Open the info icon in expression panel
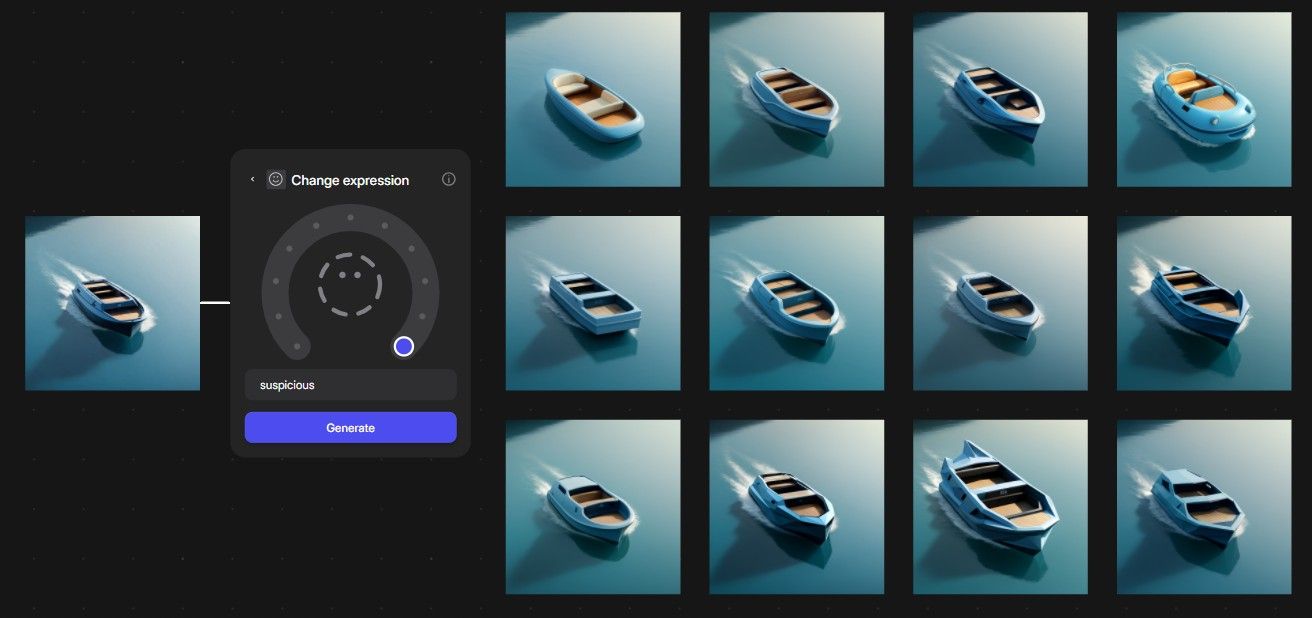Viewport: 1312px width, 618px height. click(448, 180)
